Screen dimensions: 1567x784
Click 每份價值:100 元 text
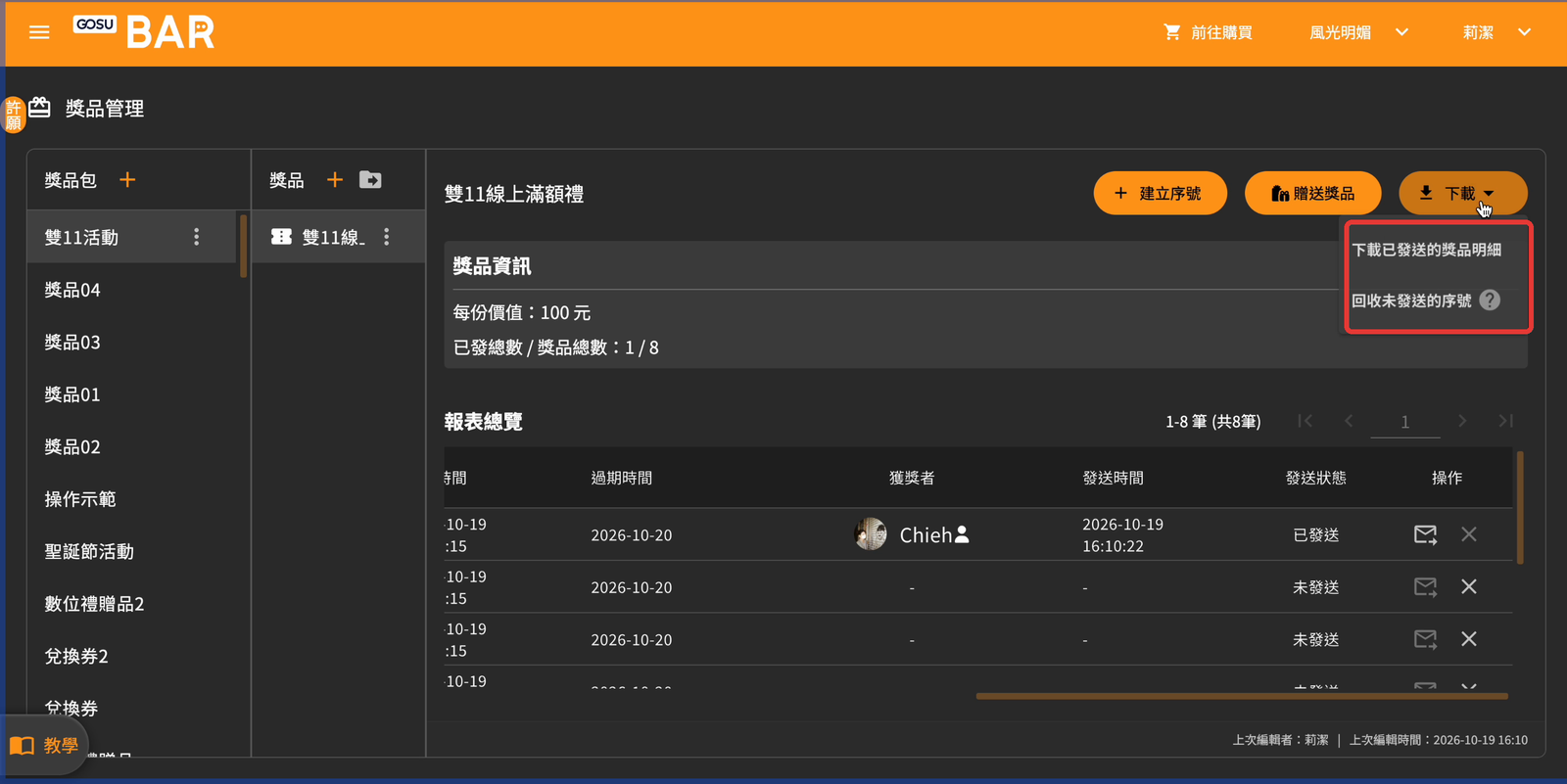point(522,312)
